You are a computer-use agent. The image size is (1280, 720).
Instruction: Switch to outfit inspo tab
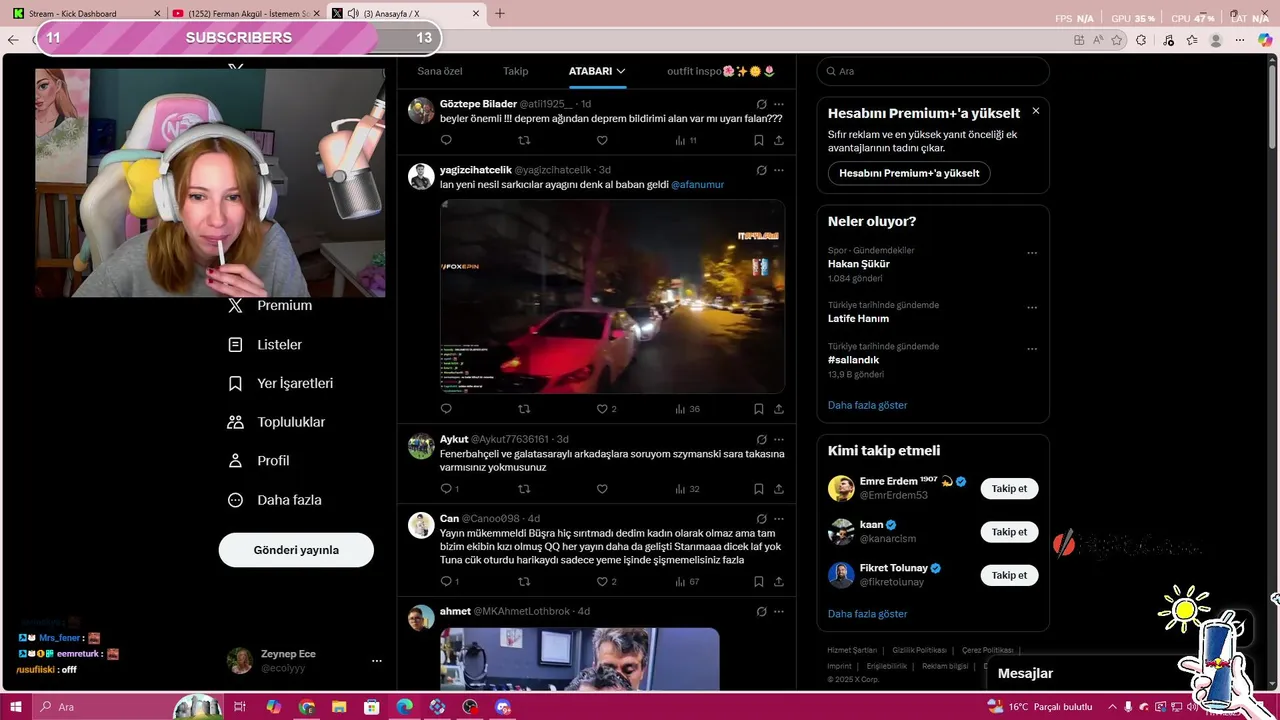[x=721, y=71]
